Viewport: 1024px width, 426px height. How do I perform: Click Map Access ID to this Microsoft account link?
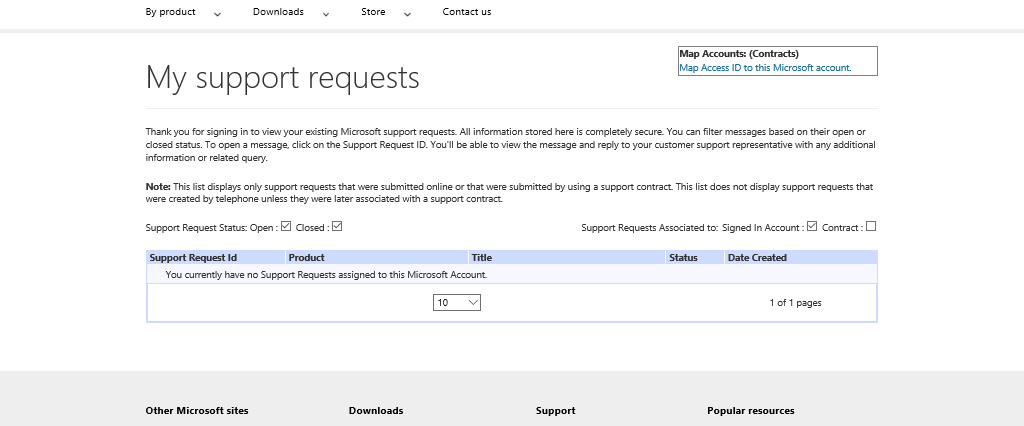pyautogui.click(x=765, y=68)
